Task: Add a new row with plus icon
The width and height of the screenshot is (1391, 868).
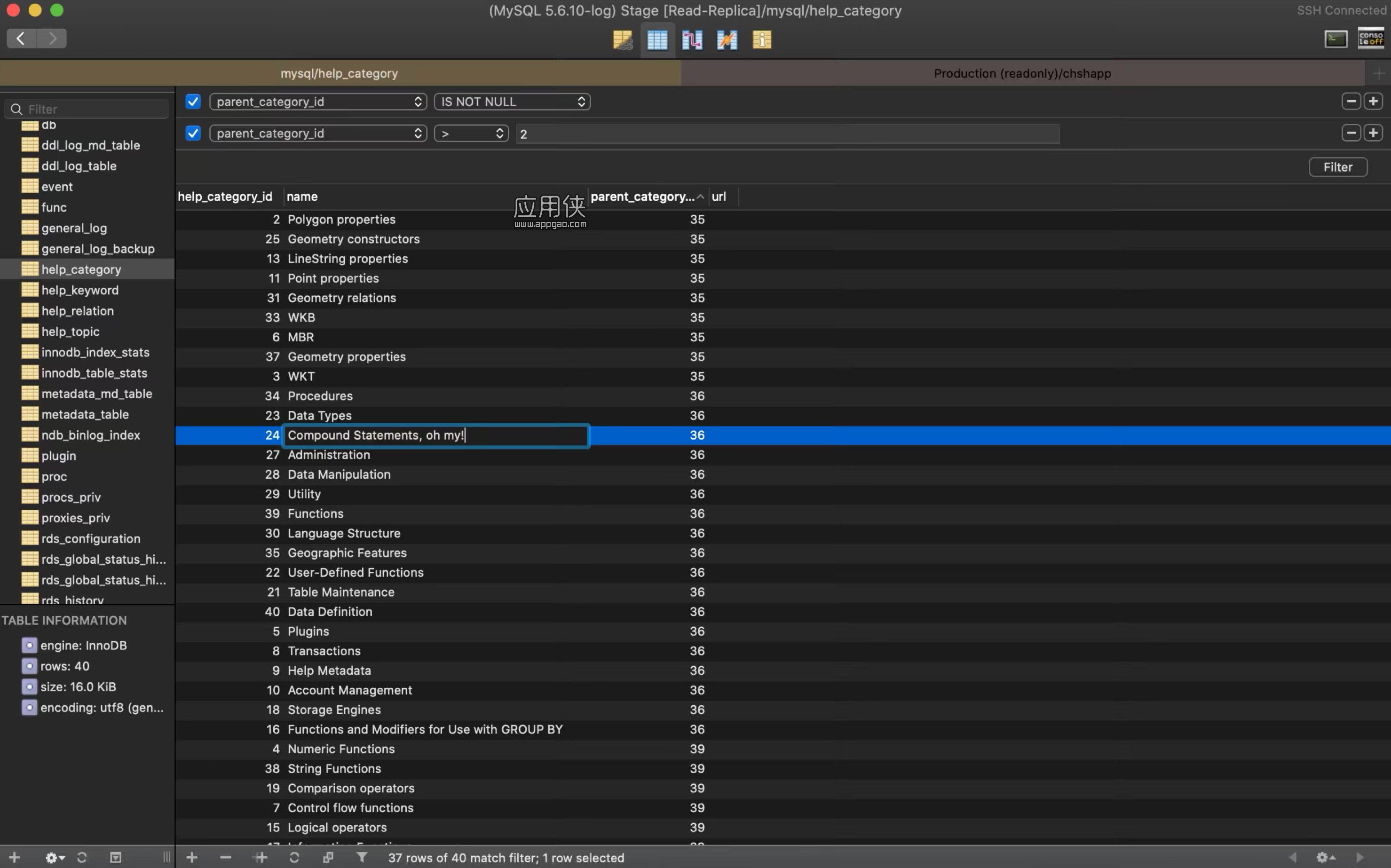Action: click(x=192, y=857)
